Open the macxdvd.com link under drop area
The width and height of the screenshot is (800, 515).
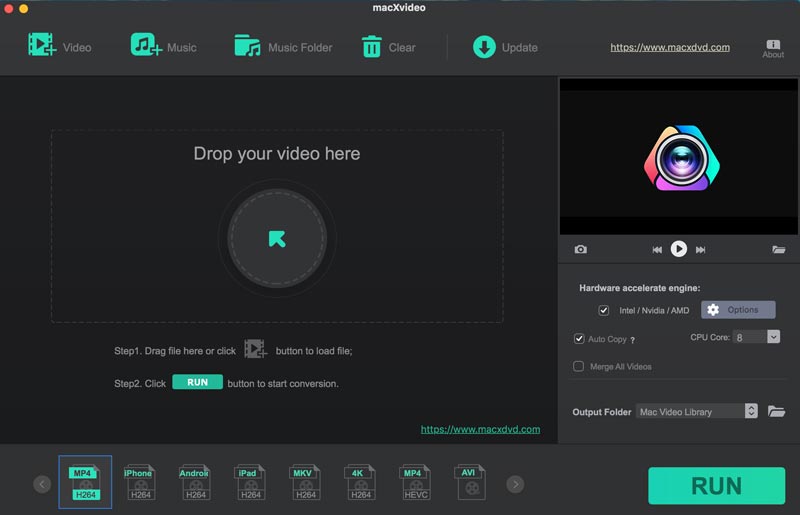coord(481,429)
